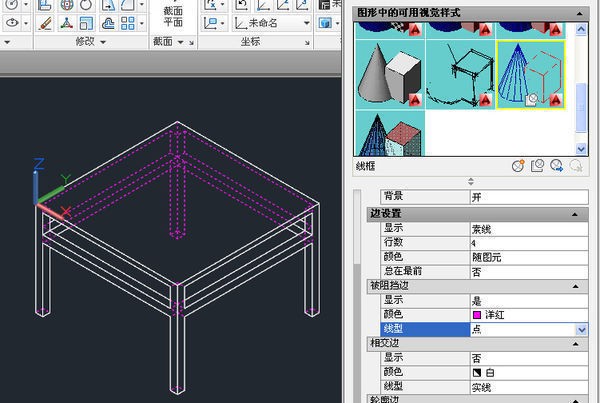Collapse the 边设置 section
This screenshot has width=600, height=403.
(574, 214)
